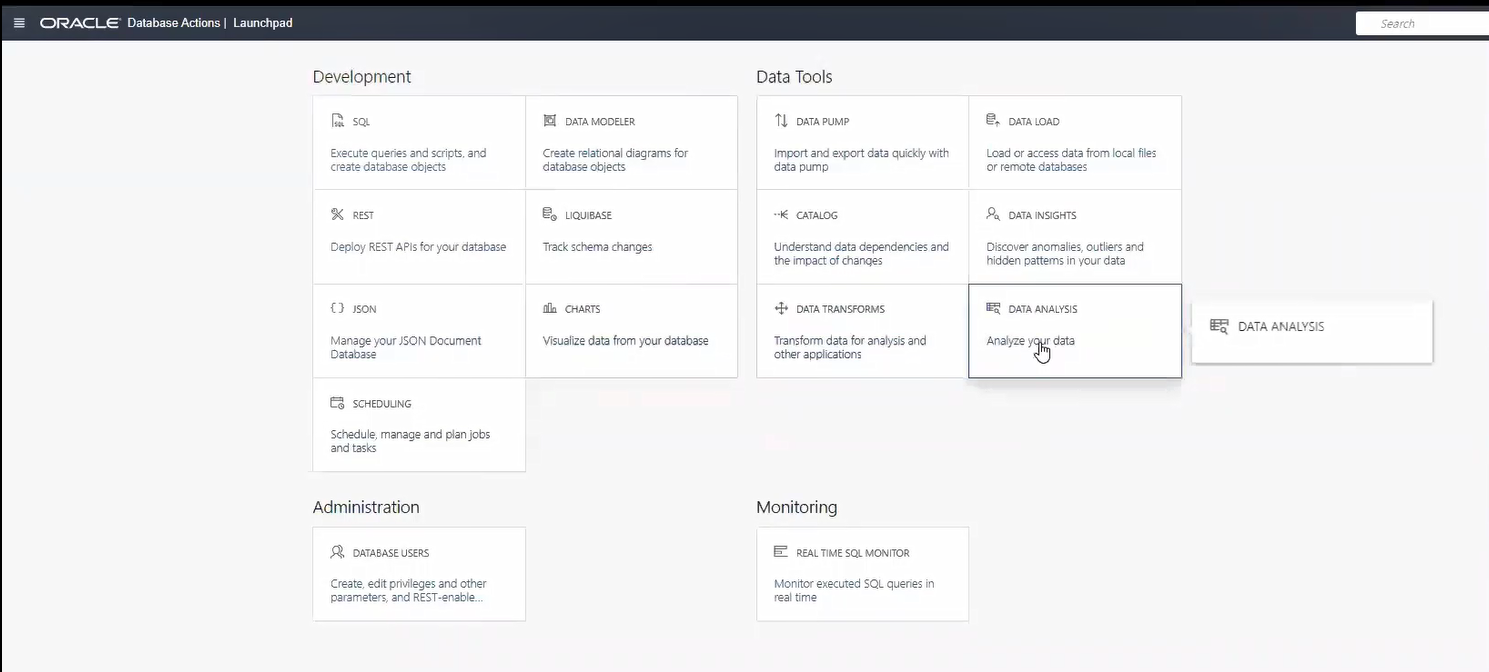Click the REST tools icon
The width and height of the screenshot is (1489, 672).
tap(338, 215)
